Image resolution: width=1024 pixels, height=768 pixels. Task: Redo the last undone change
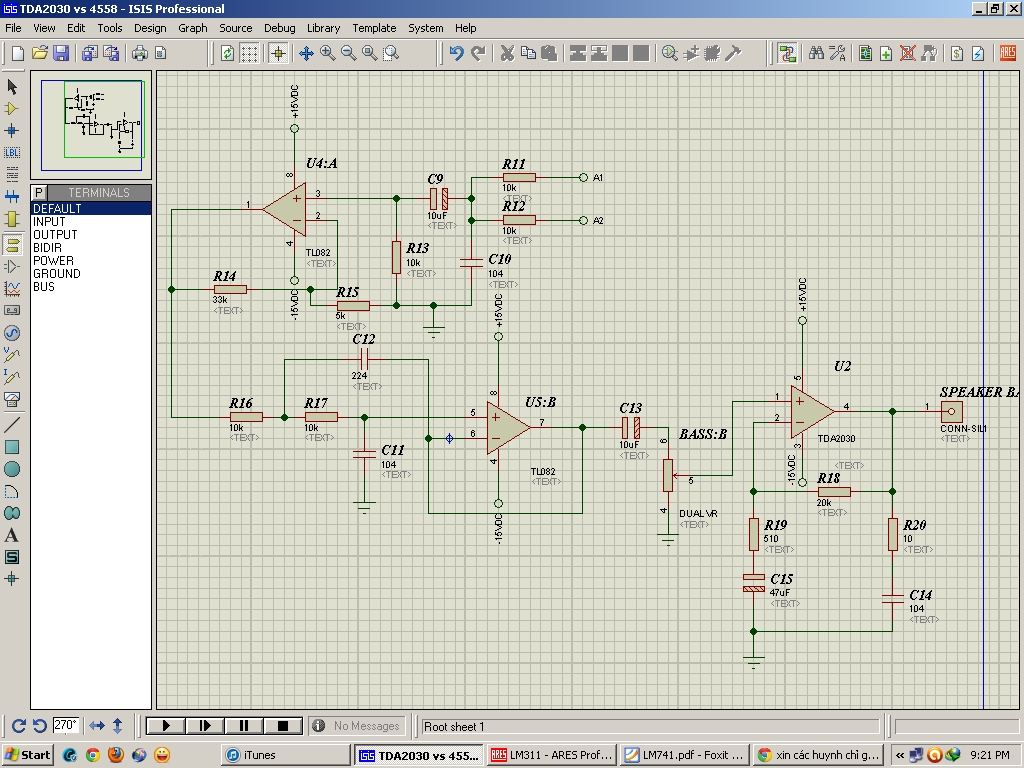(x=479, y=53)
